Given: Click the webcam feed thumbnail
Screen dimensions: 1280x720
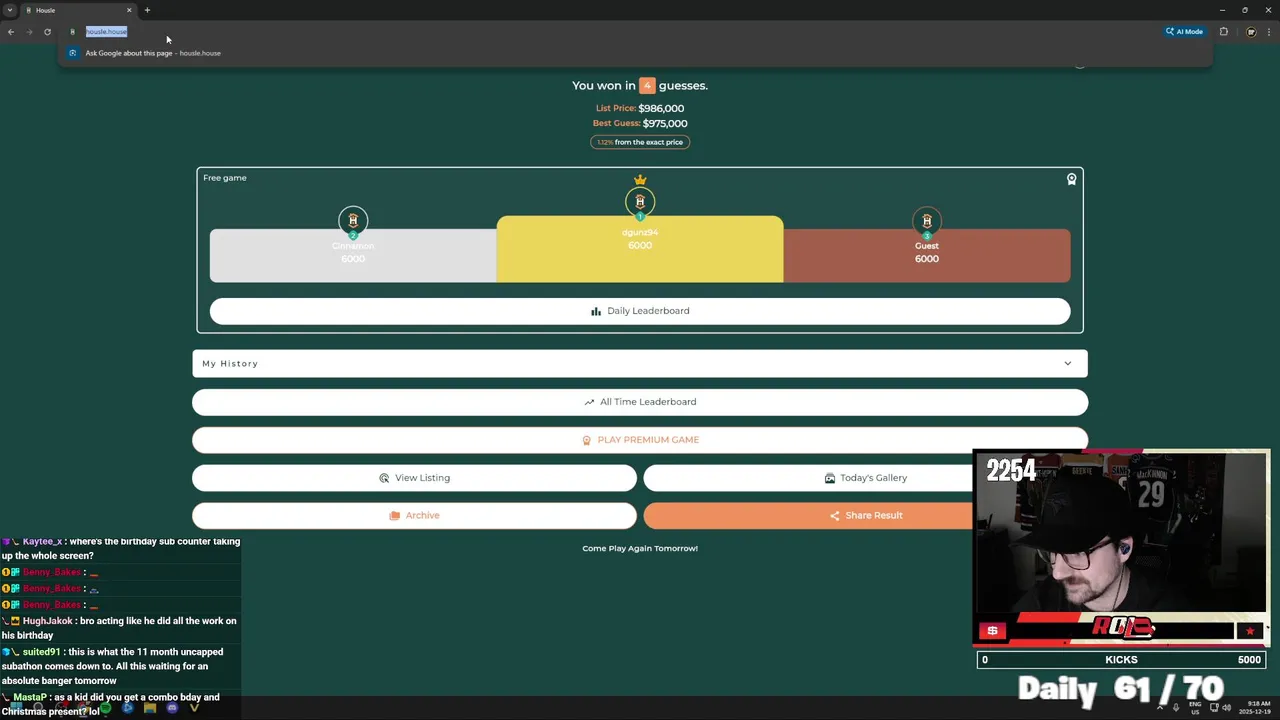Looking at the screenshot, I should click(x=1121, y=533).
